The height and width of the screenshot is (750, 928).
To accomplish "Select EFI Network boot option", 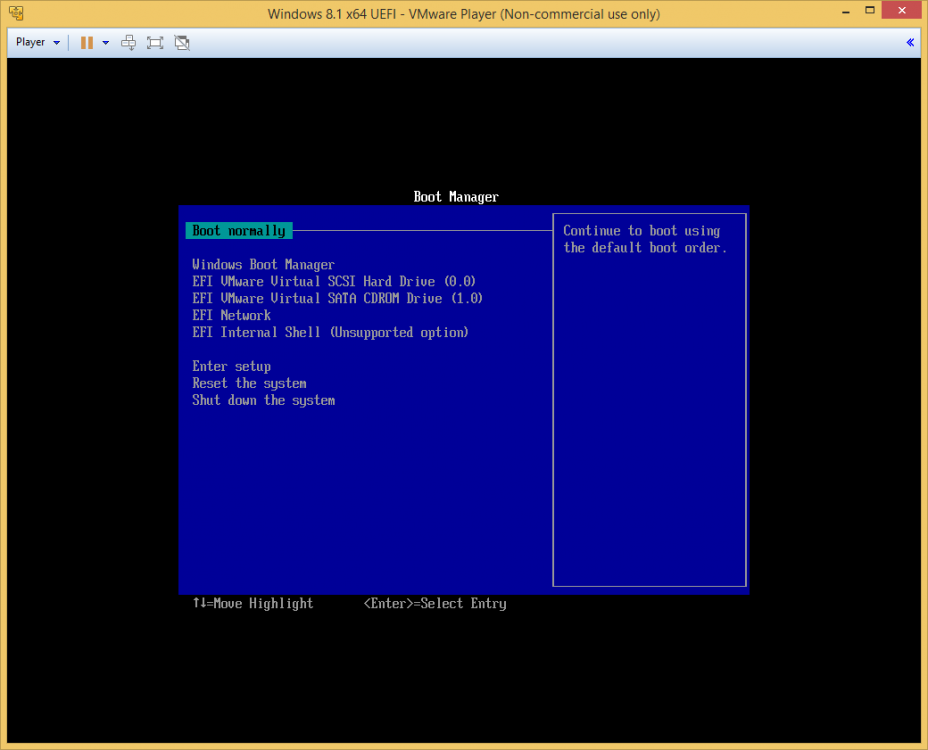I will click(231, 316).
